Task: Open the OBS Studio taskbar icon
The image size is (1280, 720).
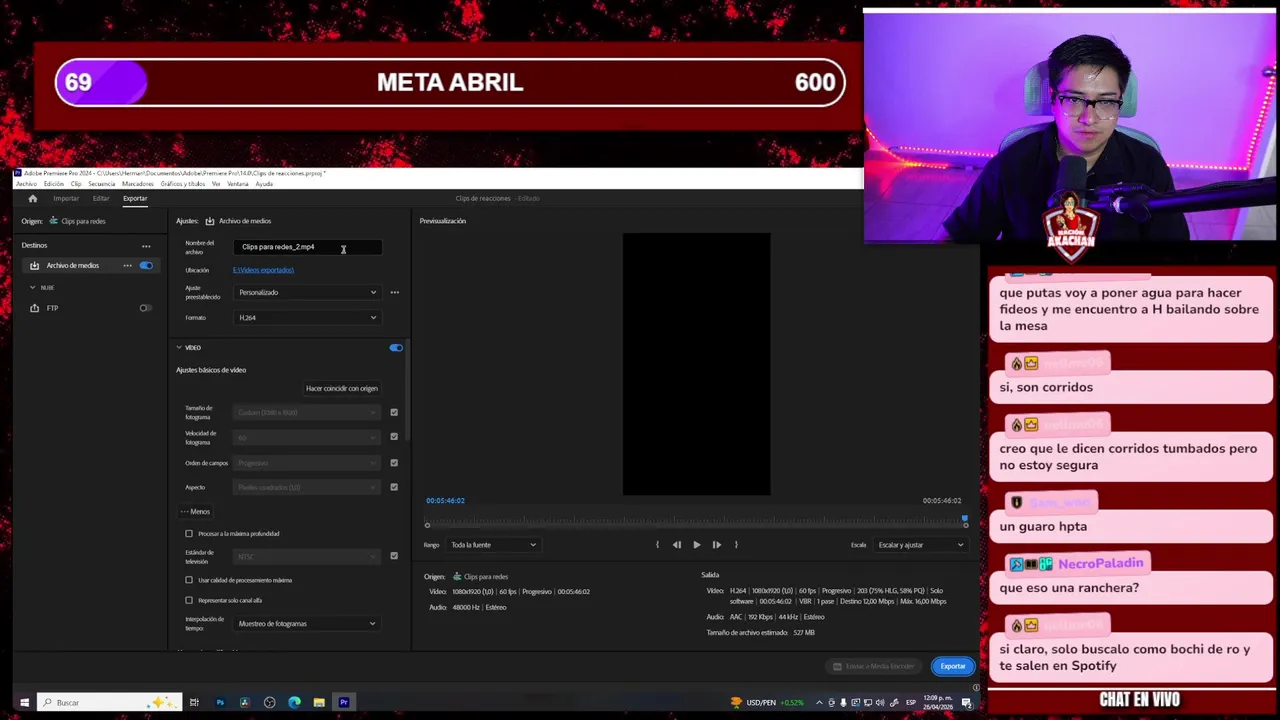Action: (269, 702)
